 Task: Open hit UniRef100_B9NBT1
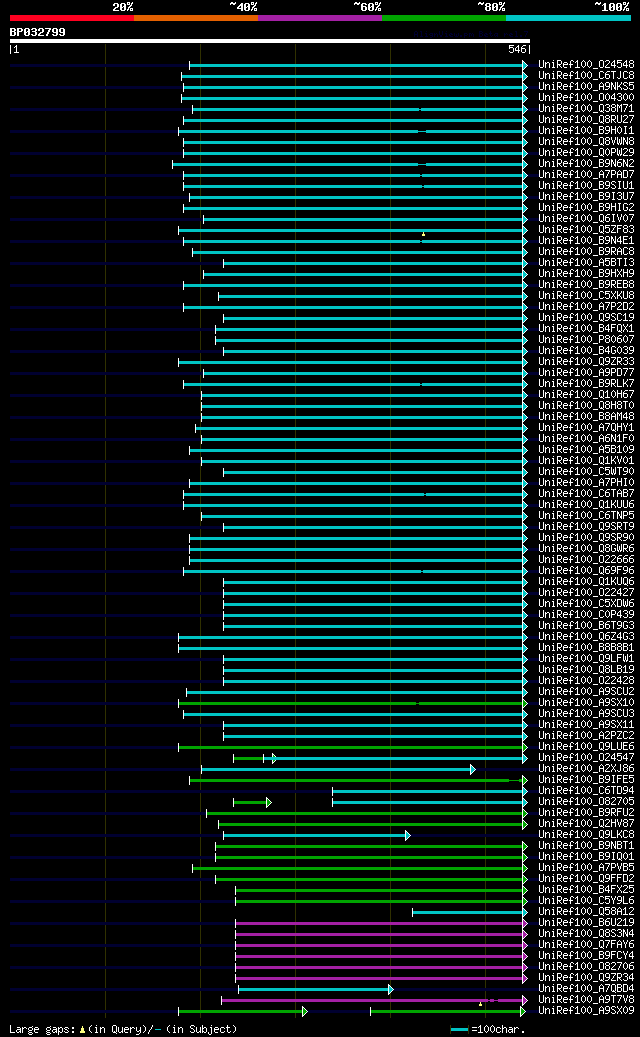(x=586, y=845)
